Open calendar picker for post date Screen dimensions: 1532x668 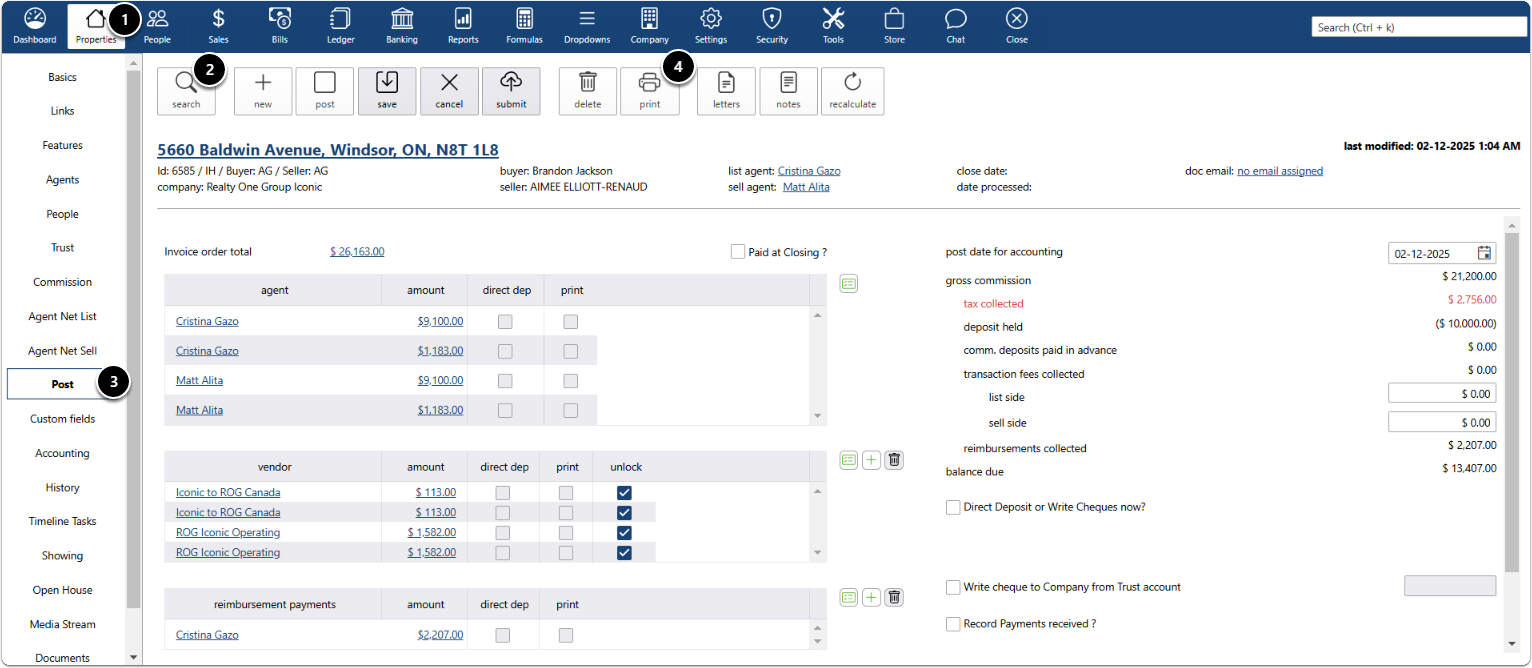tap(1484, 253)
